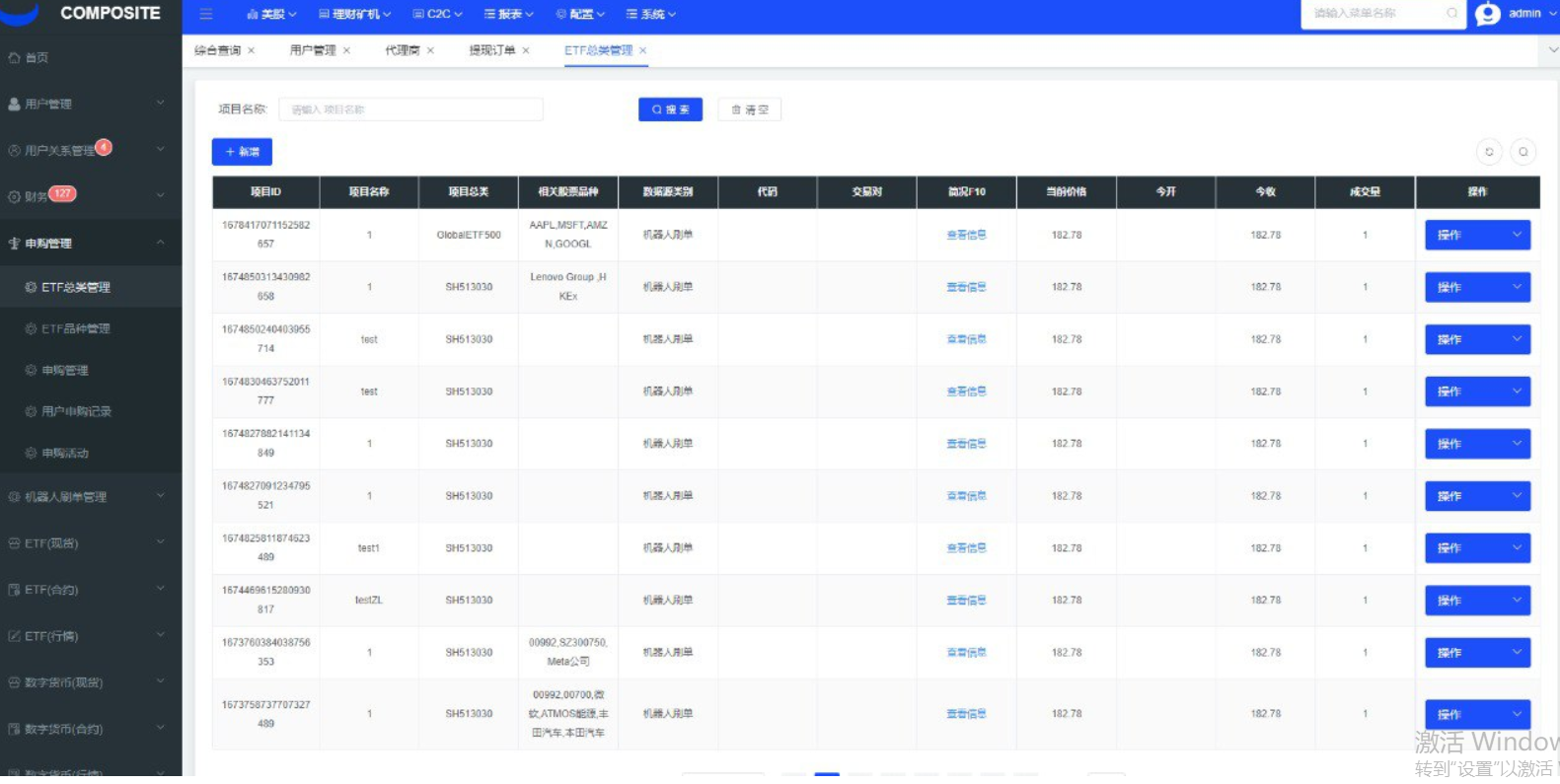1560x784 pixels.
Task: Click the 新增 add button
Action: (x=242, y=152)
